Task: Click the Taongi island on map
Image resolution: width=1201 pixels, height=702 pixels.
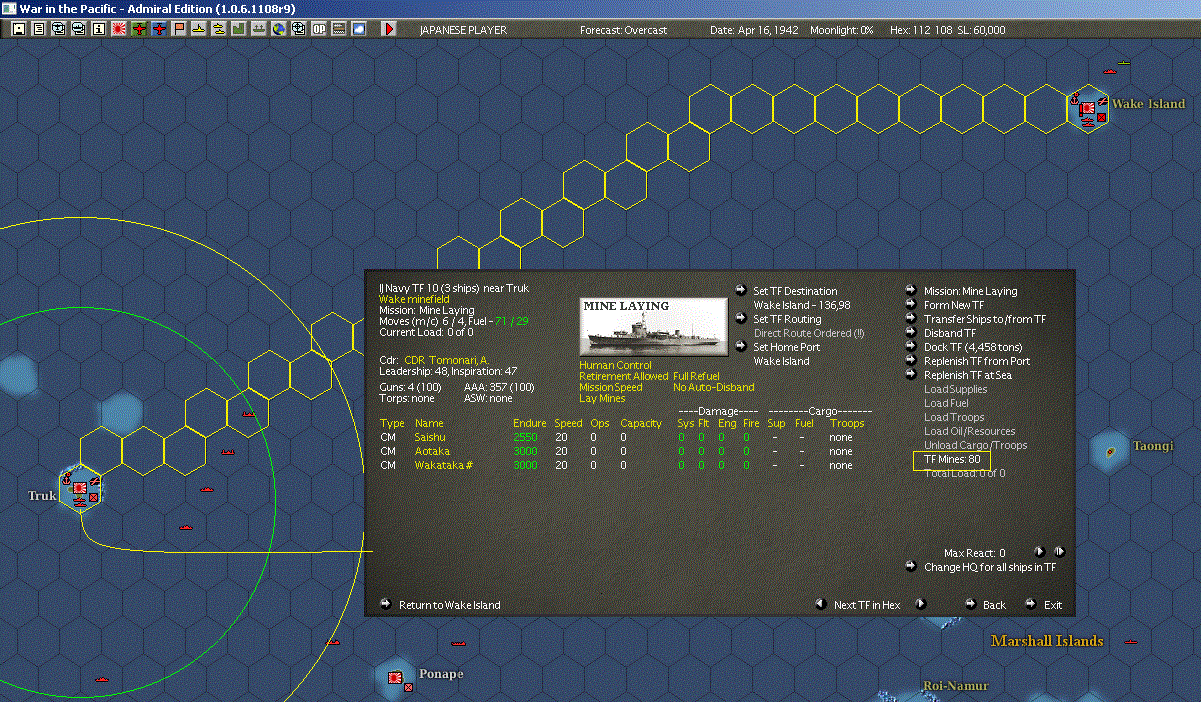Action: tap(1110, 453)
